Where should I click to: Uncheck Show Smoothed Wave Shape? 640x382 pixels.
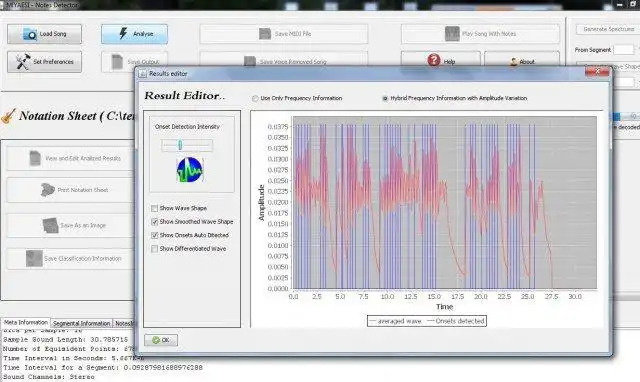coord(154,222)
